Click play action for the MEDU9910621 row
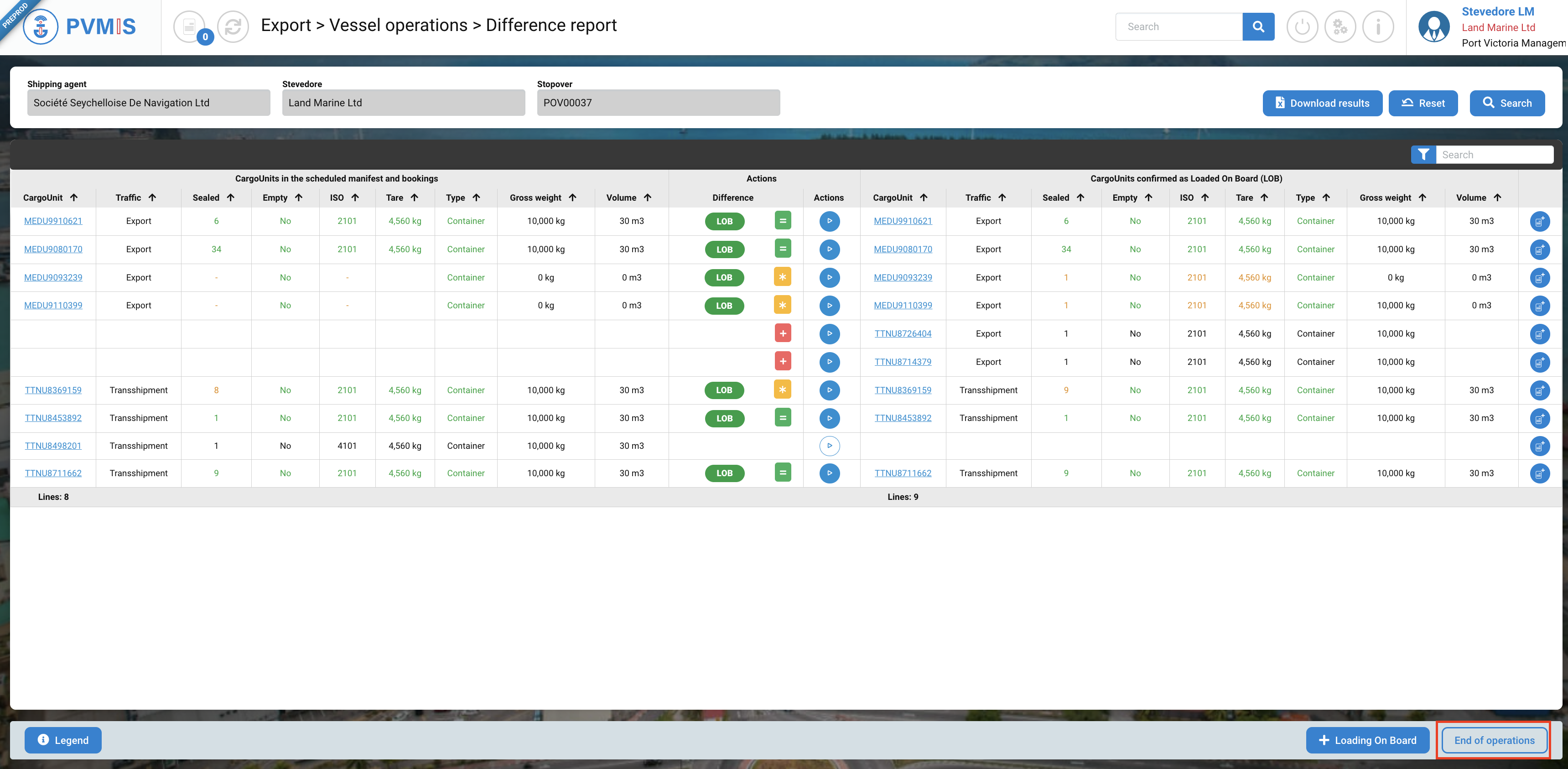Image resolution: width=1568 pixels, height=769 pixels. (x=829, y=221)
